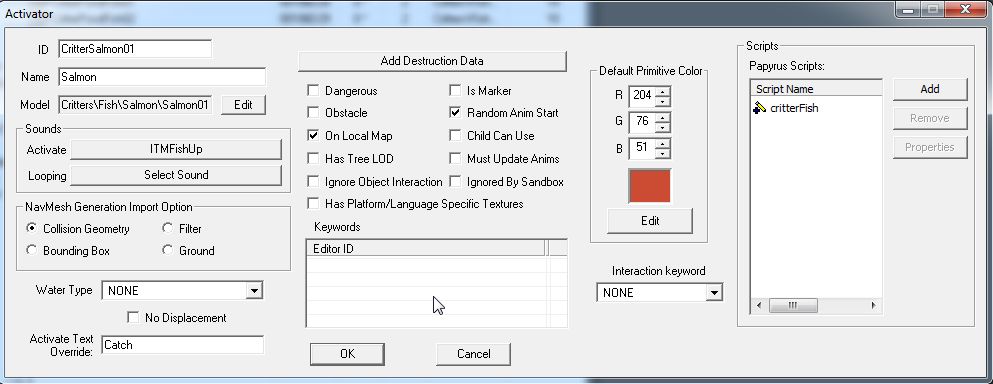Viewport: 993px width, 384px height.
Task: Click the Activate Text Override field
Action: 182,345
